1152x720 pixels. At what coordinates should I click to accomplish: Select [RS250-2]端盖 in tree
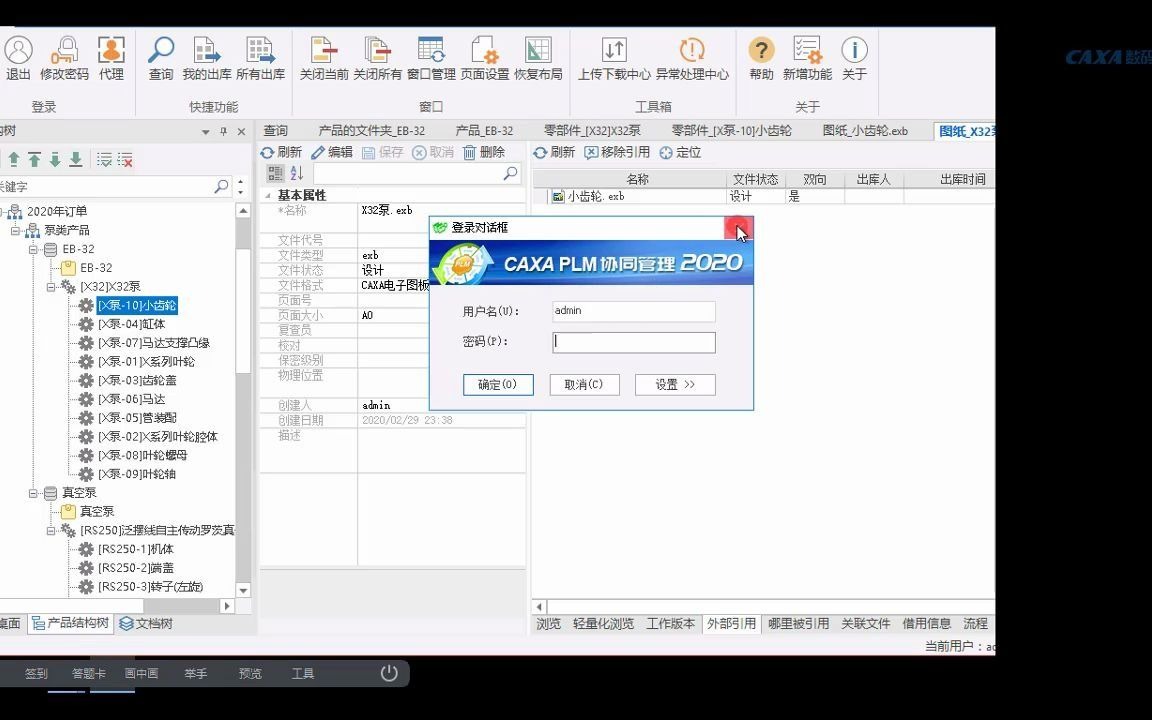click(136, 568)
